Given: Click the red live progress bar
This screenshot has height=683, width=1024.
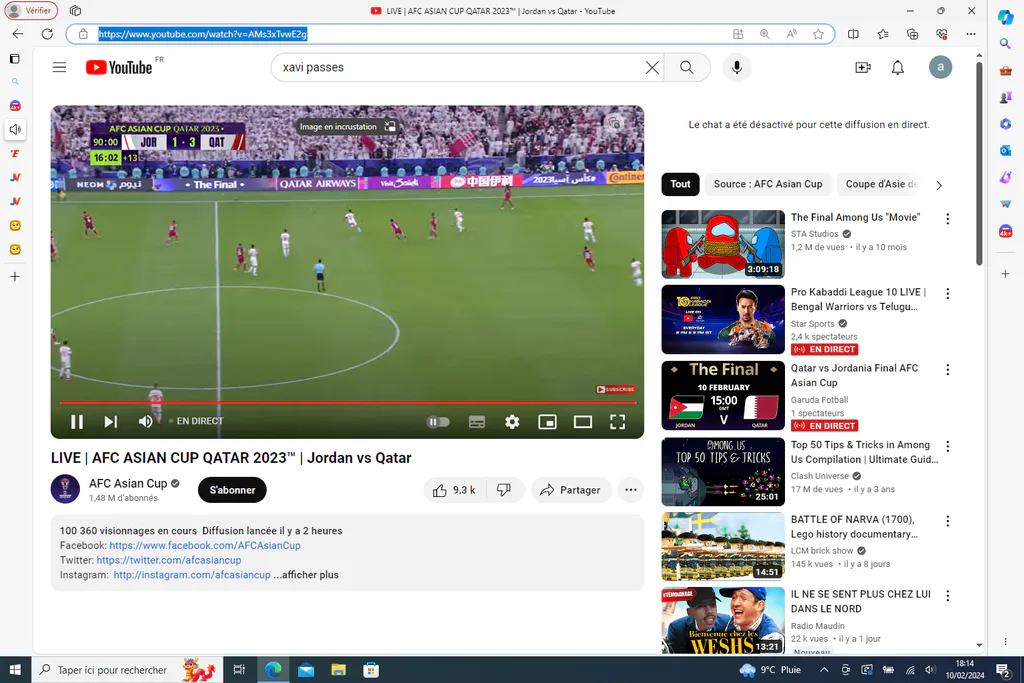Looking at the screenshot, I should 347,403.
